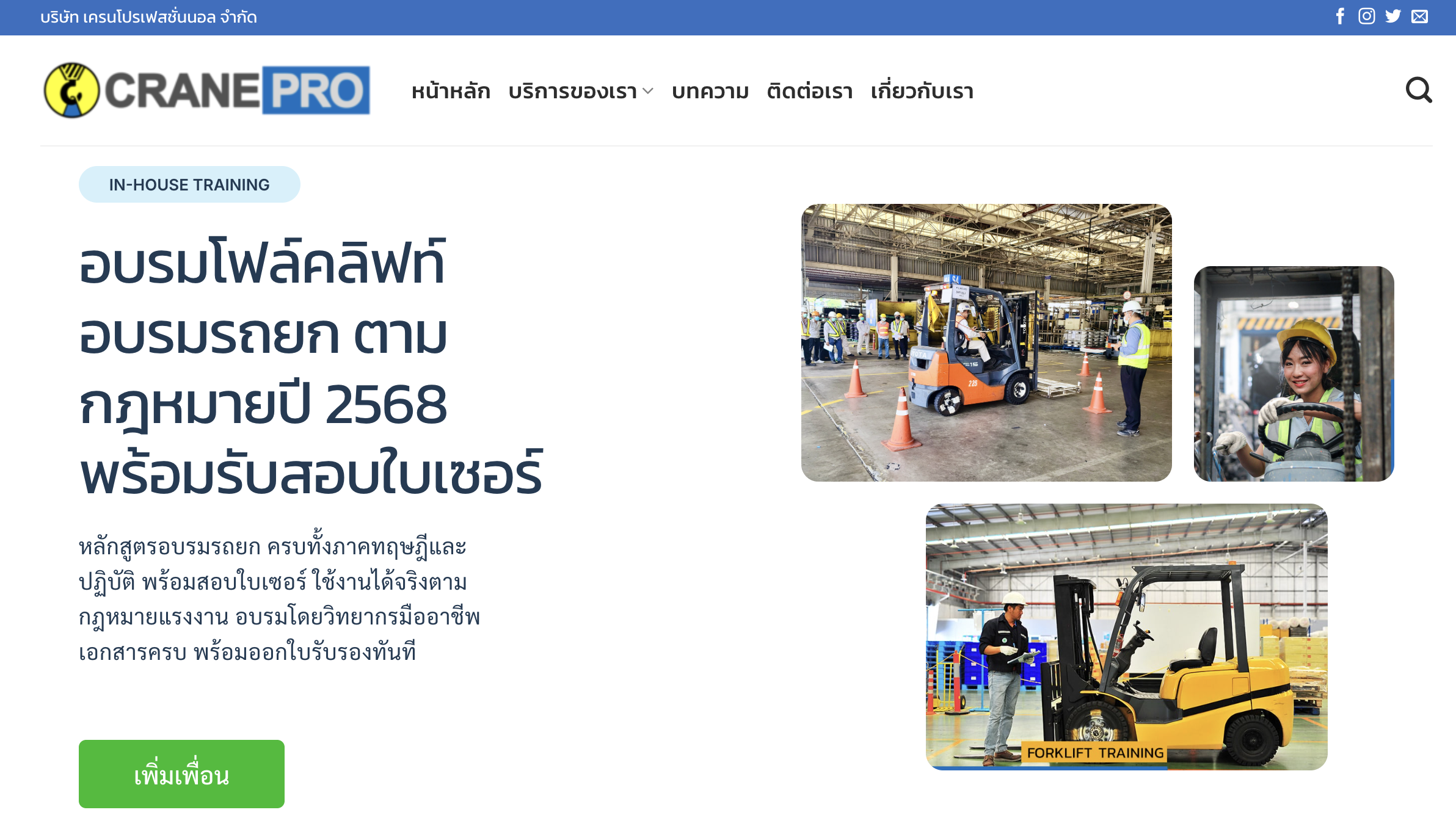
Task: Click the ติดต่อเรา navigation link
Action: tap(810, 91)
